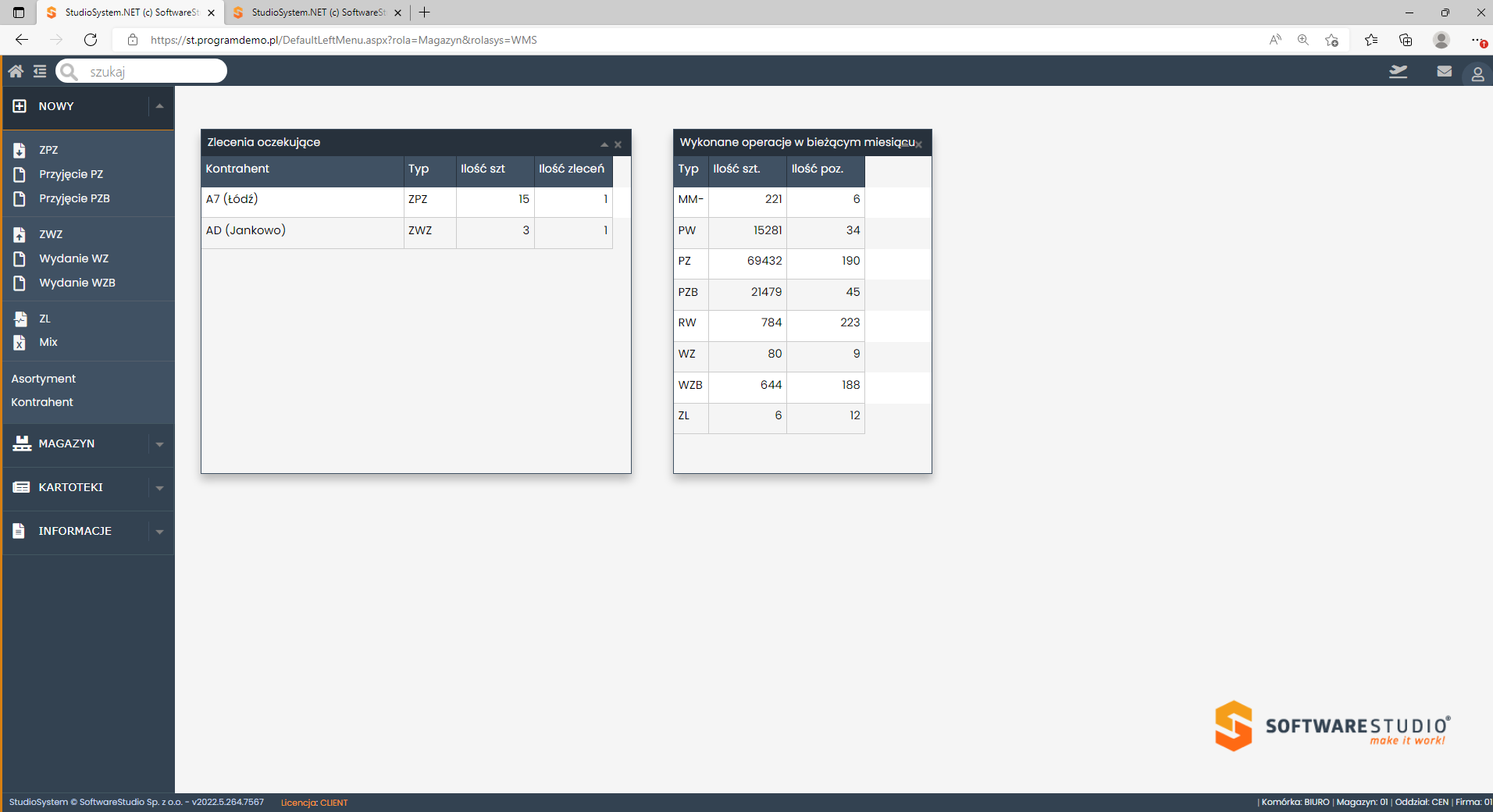Viewport: 1493px width, 812px height.
Task: Select the Wydanie WZB menu entry
Action: click(77, 283)
